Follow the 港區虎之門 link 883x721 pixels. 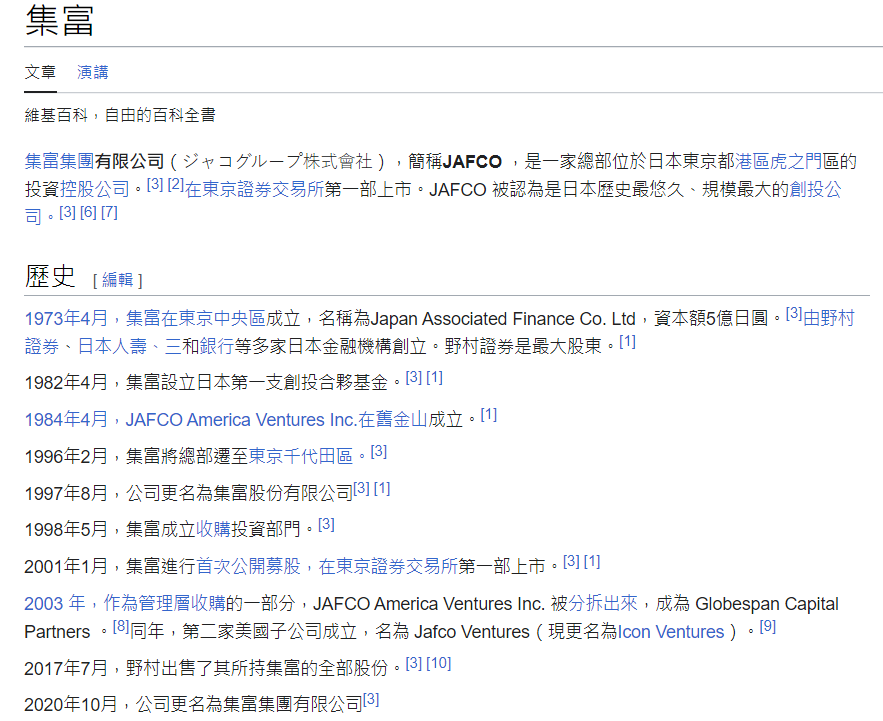778,162
